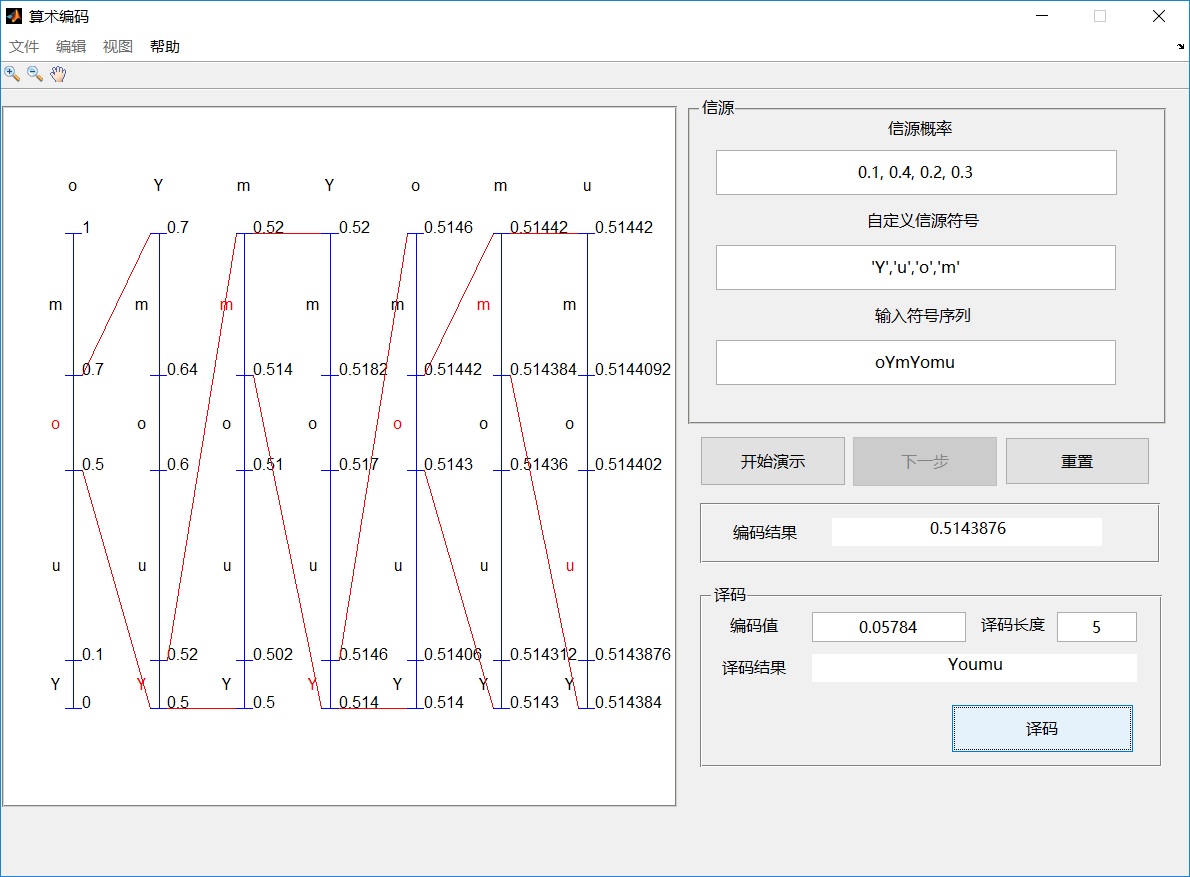Image resolution: width=1190 pixels, height=877 pixels.
Task: Focus the 译码长度 field showing 5
Action: pyautogui.click(x=1096, y=627)
